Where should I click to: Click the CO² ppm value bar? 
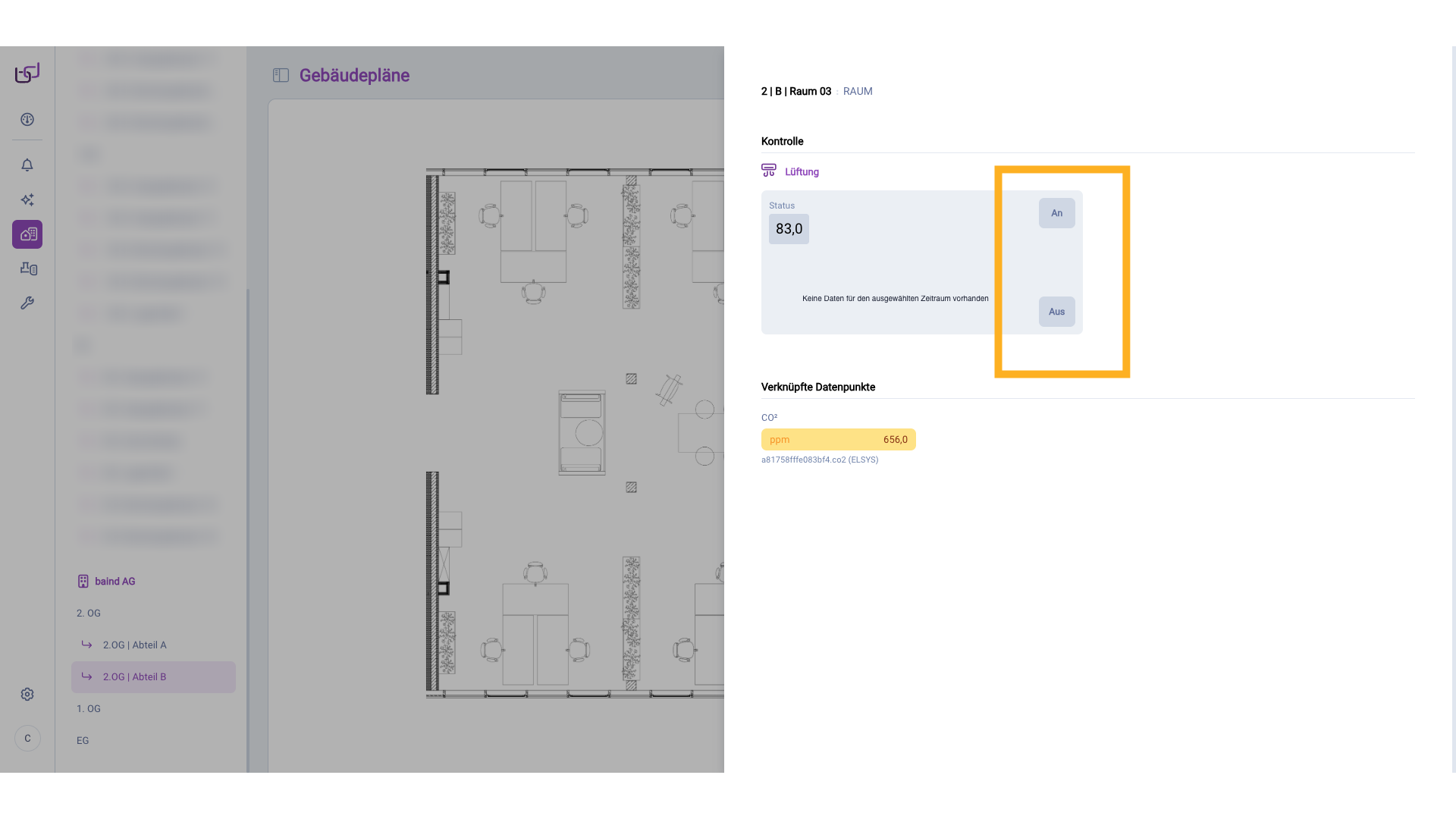coord(838,440)
